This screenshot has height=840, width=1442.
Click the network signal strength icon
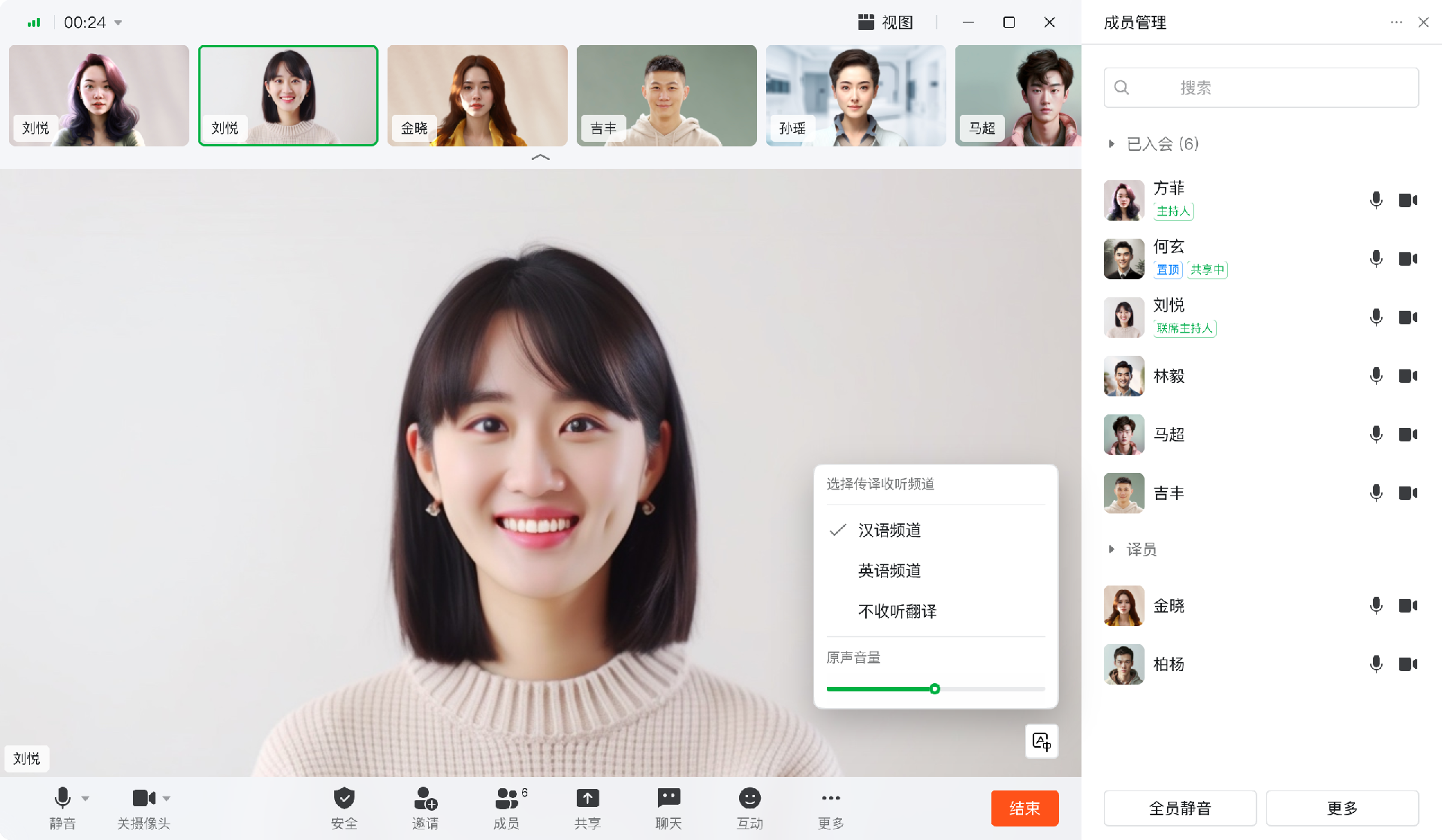(34, 23)
